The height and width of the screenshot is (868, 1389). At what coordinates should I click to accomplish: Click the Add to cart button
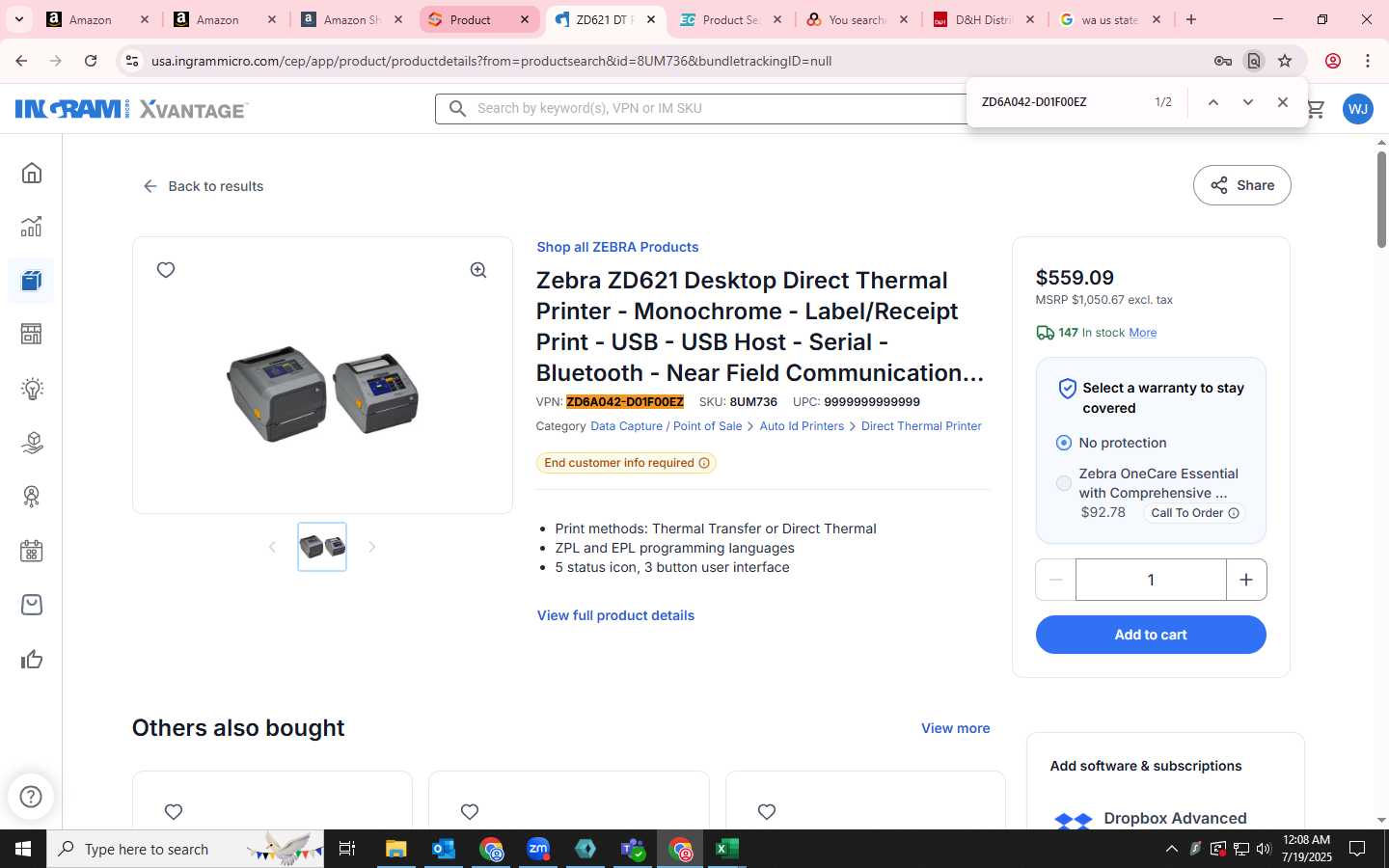click(x=1151, y=635)
